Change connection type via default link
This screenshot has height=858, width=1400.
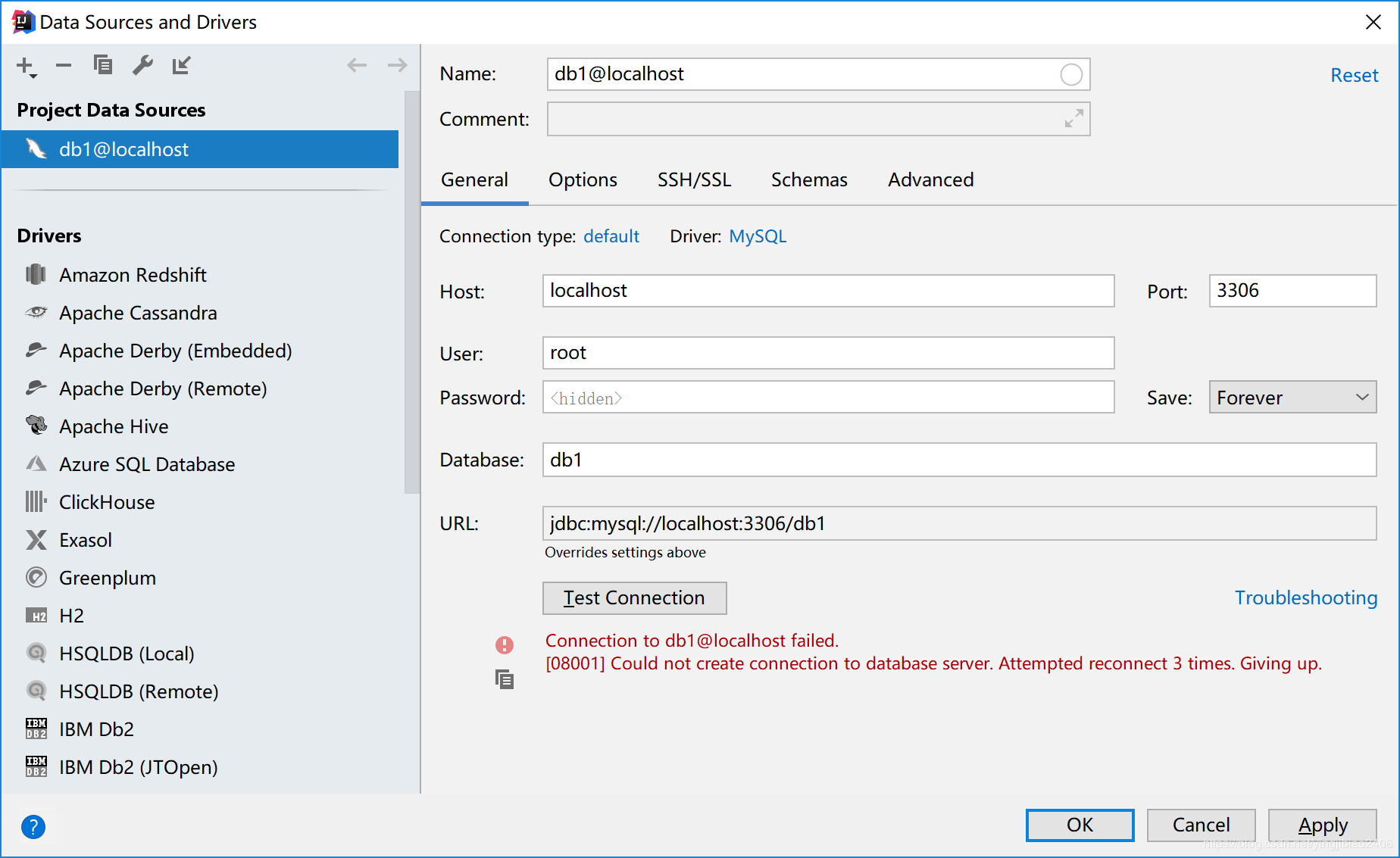coord(611,236)
